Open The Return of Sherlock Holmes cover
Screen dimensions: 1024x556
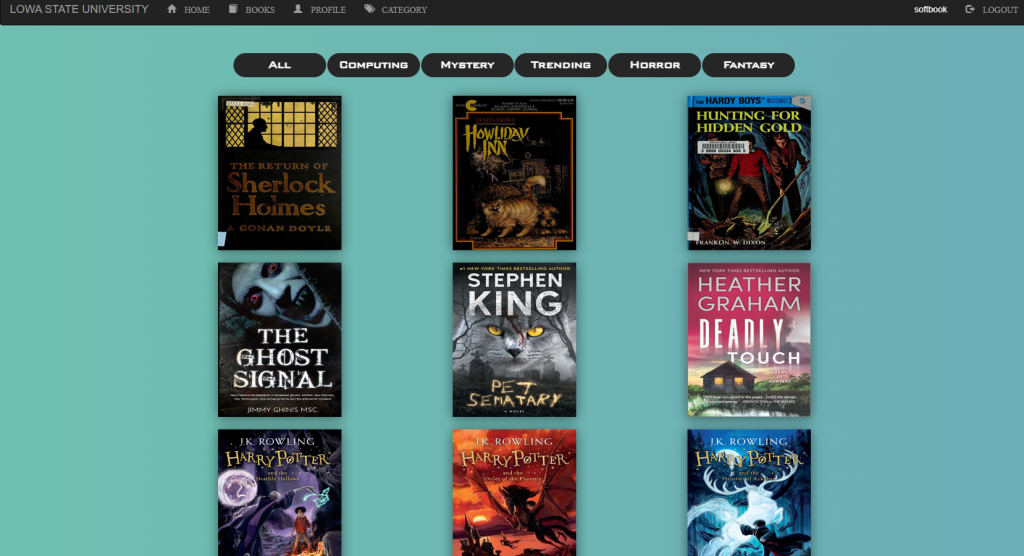(x=280, y=173)
